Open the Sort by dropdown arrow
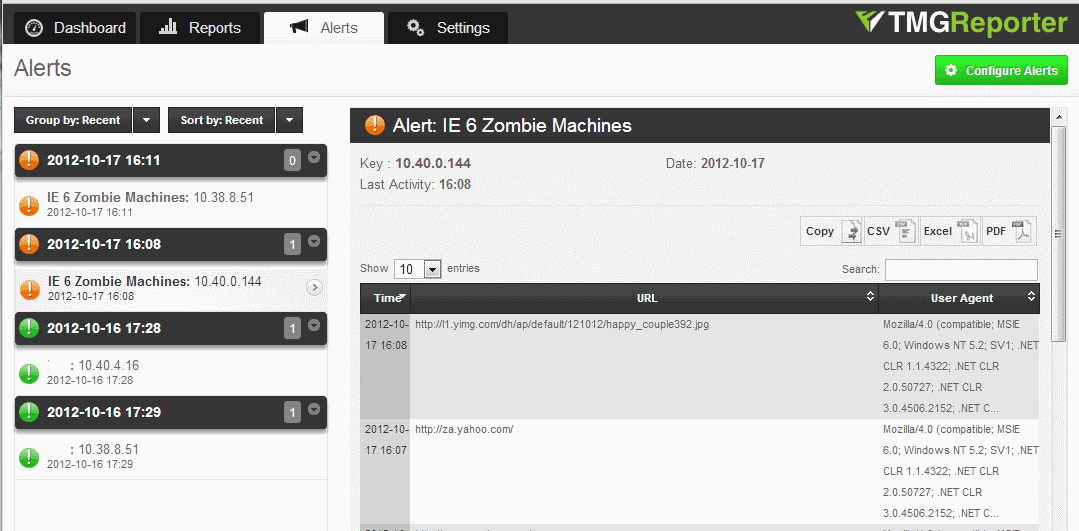The image size is (1079, 531). tap(290, 120)
